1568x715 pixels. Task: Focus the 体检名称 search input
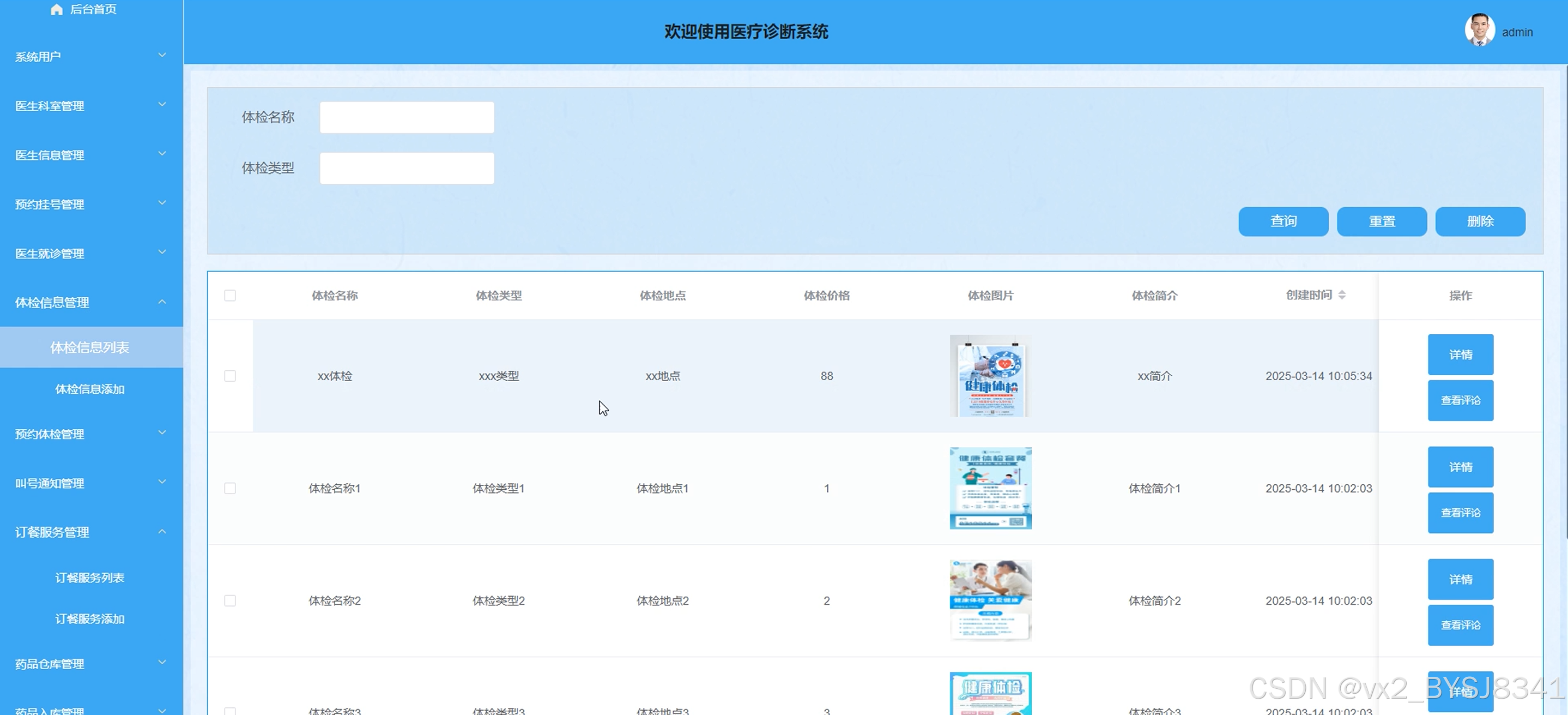(407, 118)
